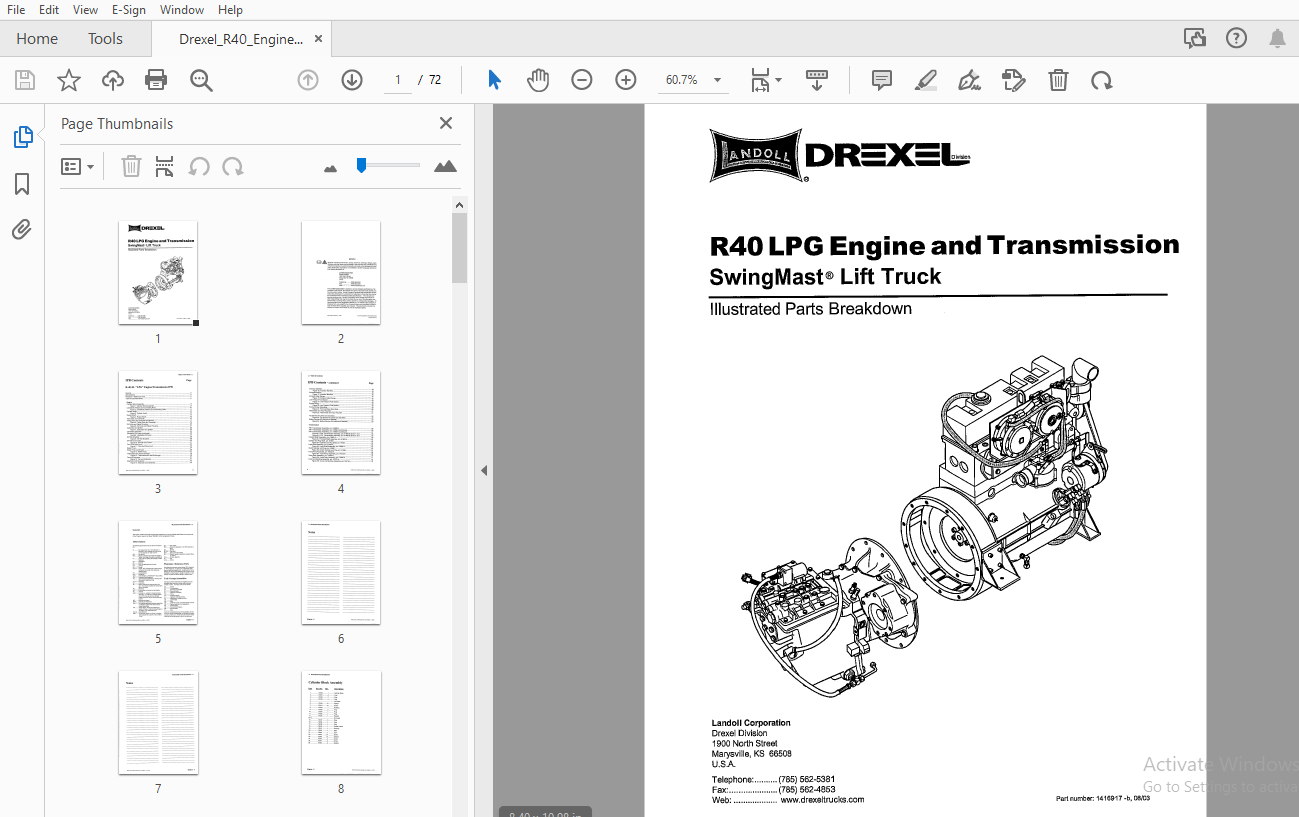Switch to the Home tab
Screen dimensions: 1299x817
(37, 39)
